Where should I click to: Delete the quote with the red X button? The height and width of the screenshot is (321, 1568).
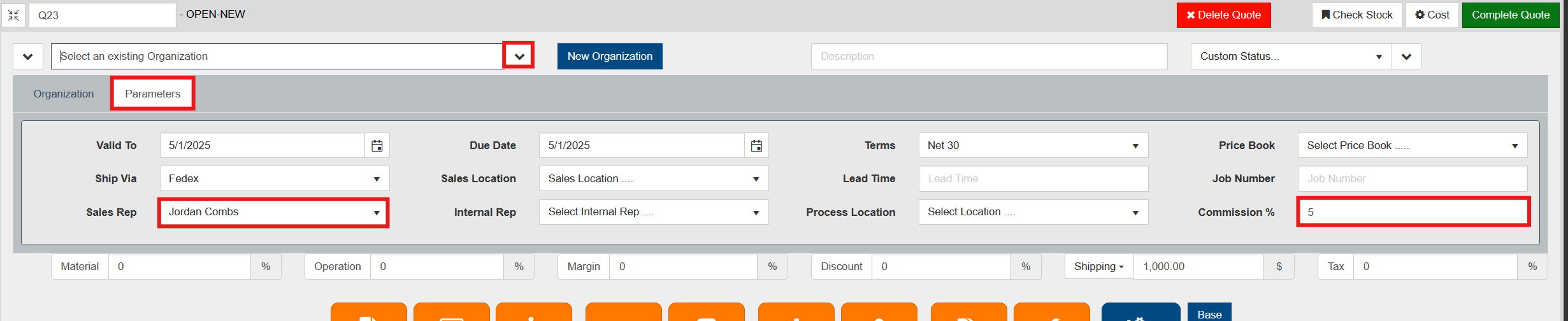click(x=1223, y=15)
